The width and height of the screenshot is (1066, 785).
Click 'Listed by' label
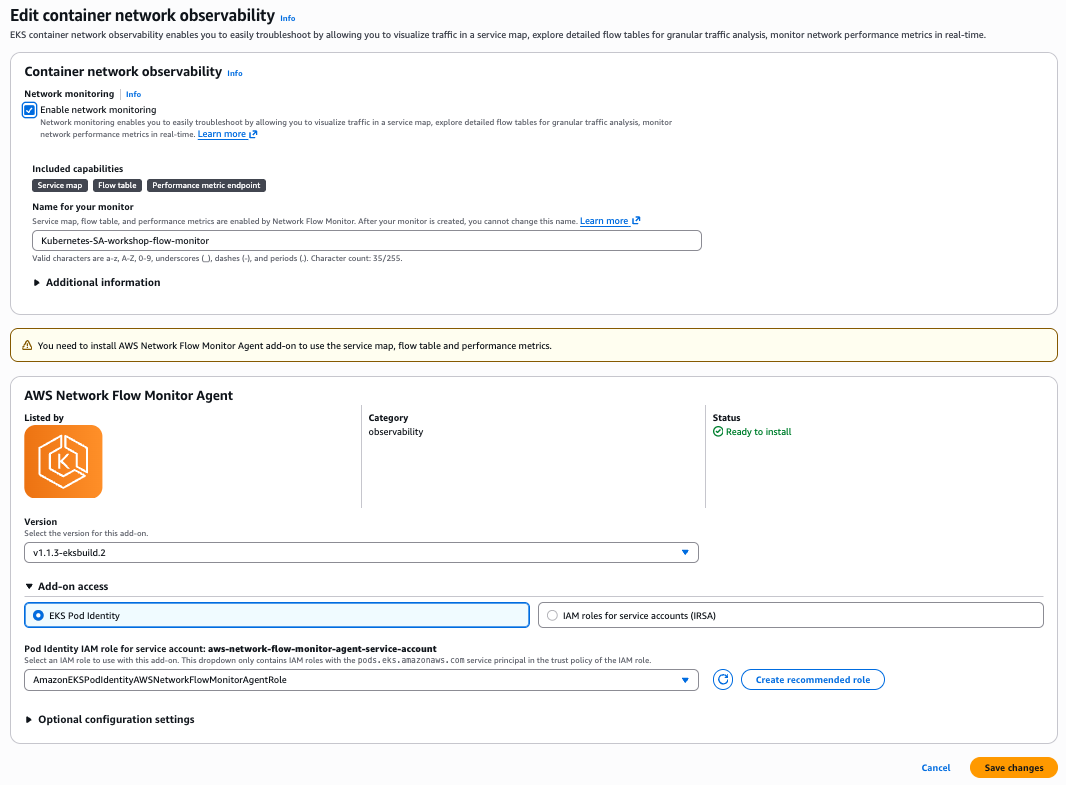tap(44, 417)
